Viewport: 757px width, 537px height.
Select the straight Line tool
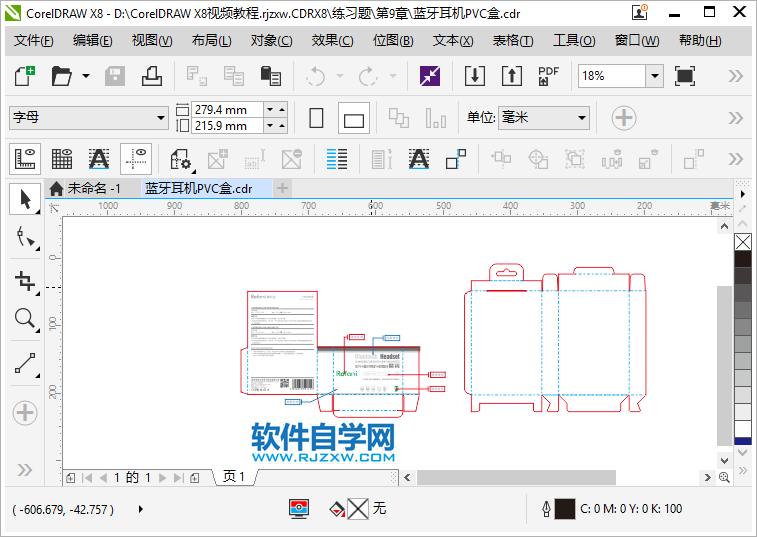(x=25, y=364)
